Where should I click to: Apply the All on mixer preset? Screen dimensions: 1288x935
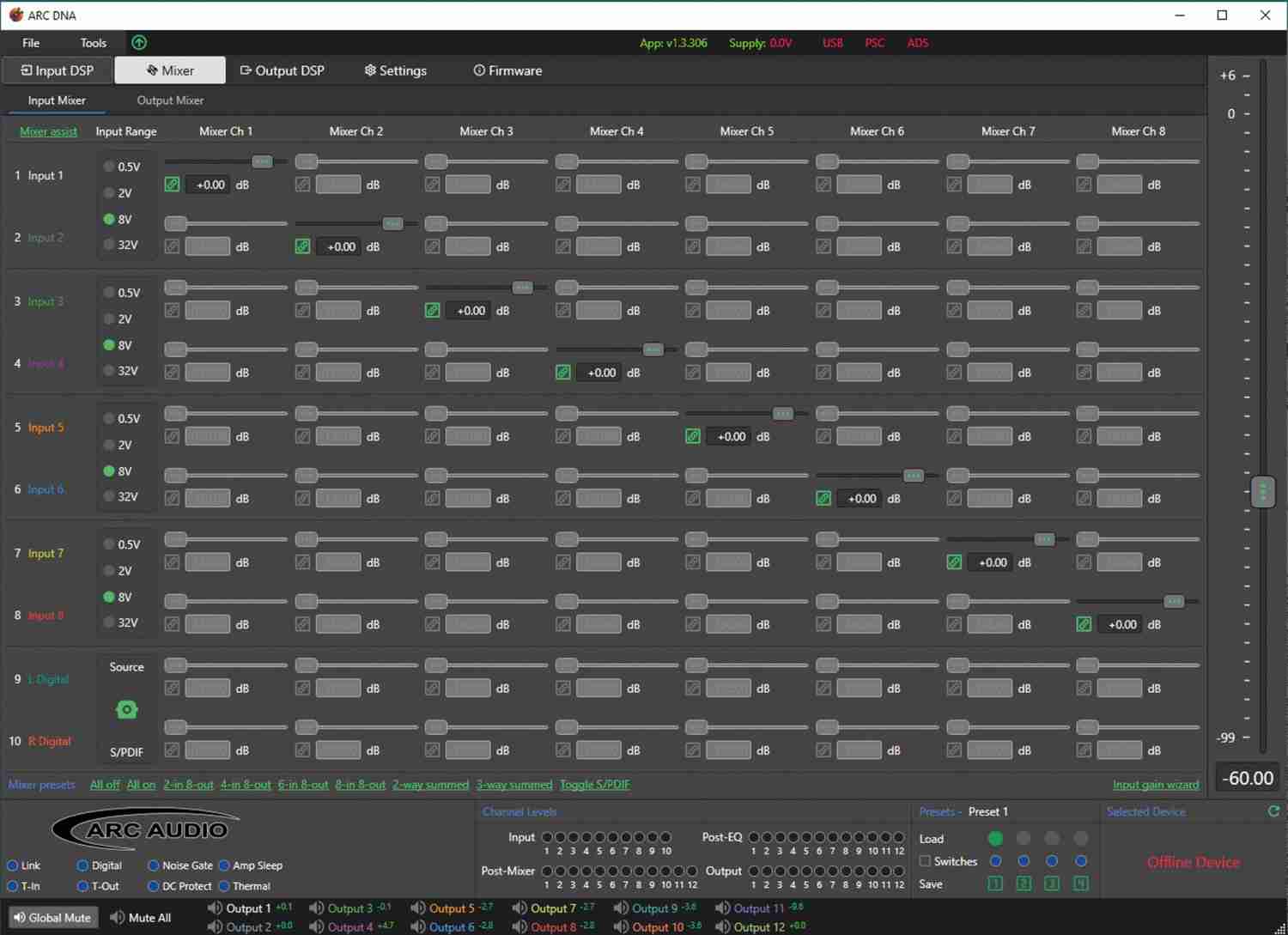tap(142, 785)
